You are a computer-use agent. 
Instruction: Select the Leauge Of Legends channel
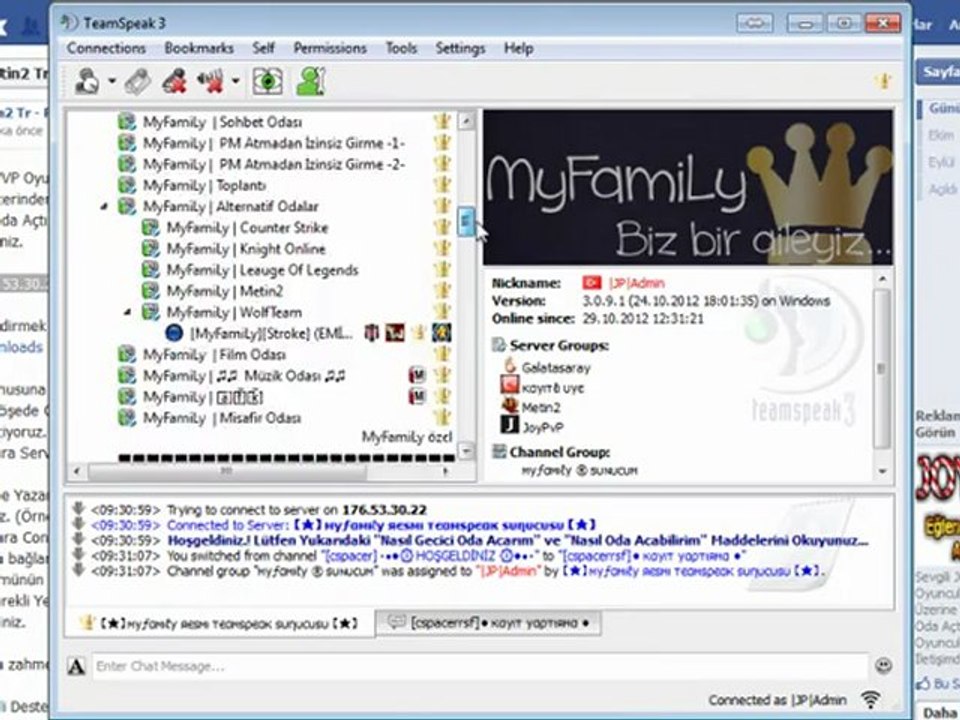pos(263,270)
